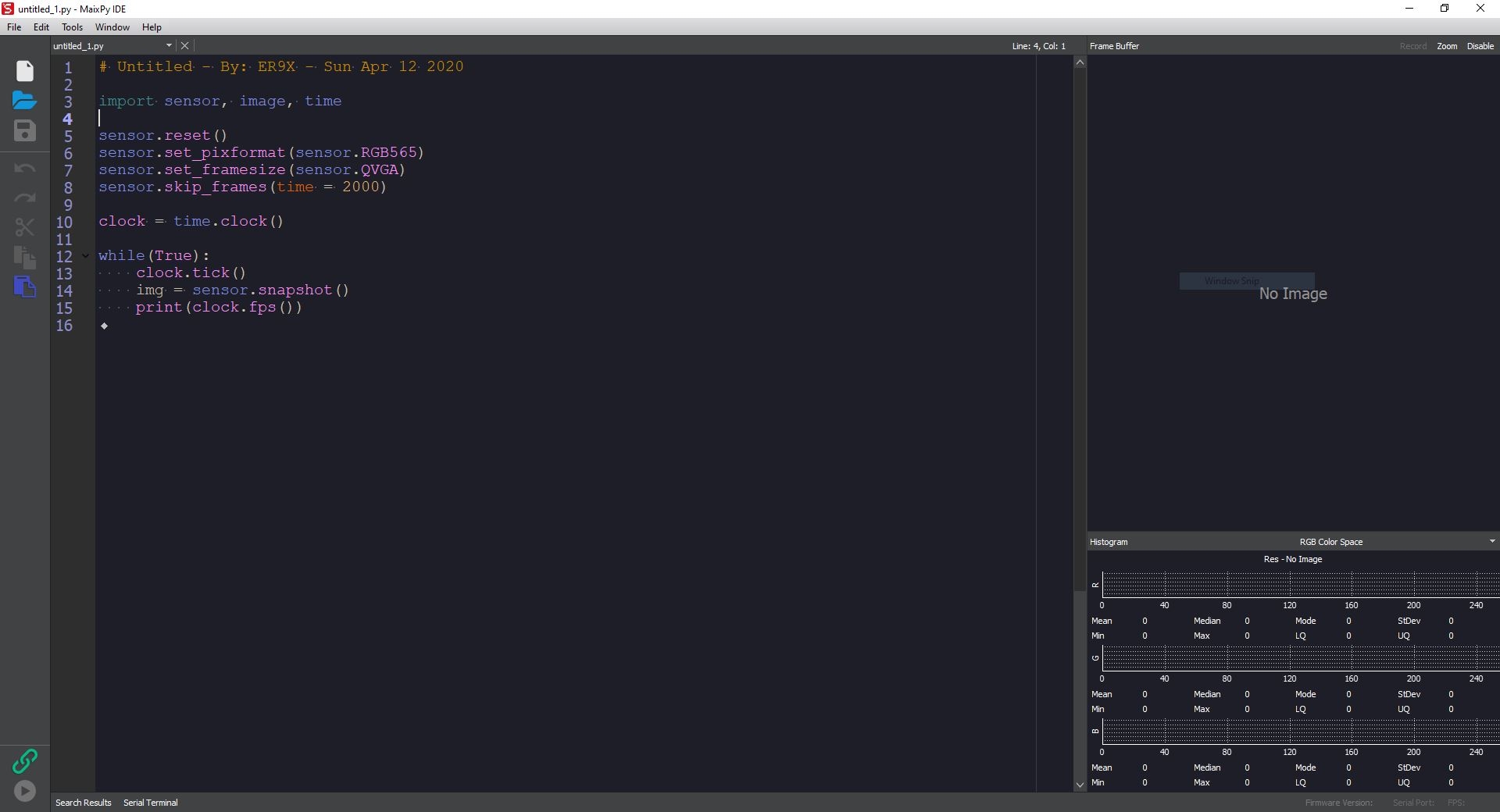
Task: Click the New File icon
Action: point(25,71)
